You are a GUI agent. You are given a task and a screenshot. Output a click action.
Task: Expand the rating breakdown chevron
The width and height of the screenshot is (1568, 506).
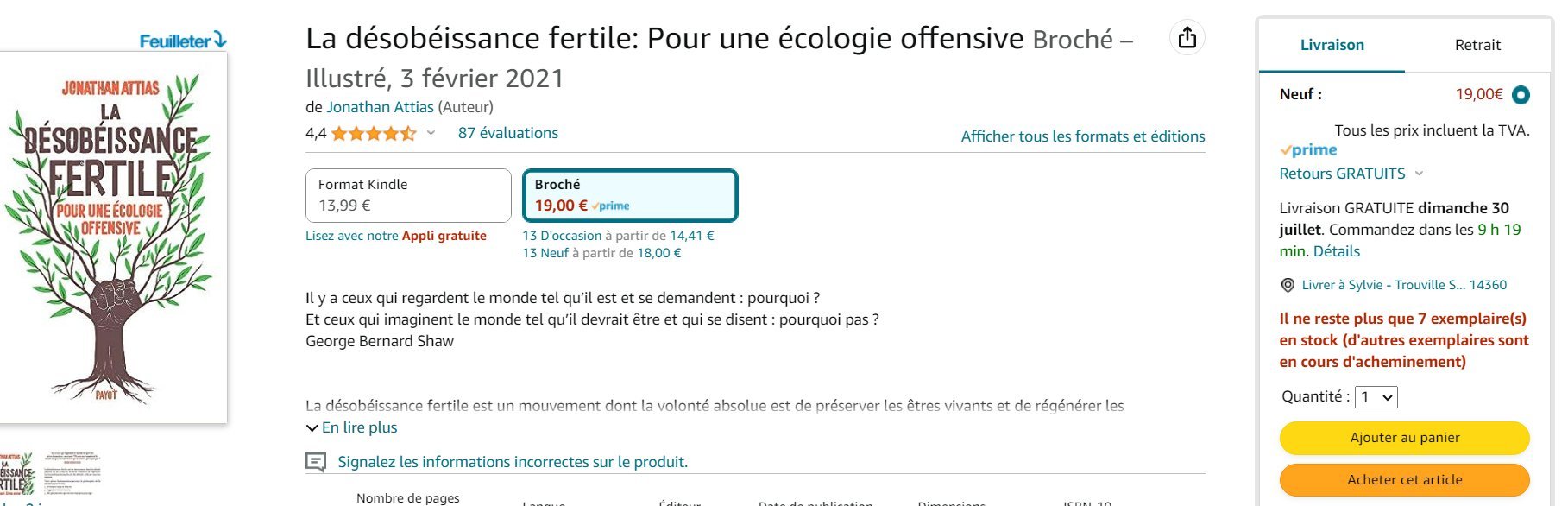click(431, 133)
